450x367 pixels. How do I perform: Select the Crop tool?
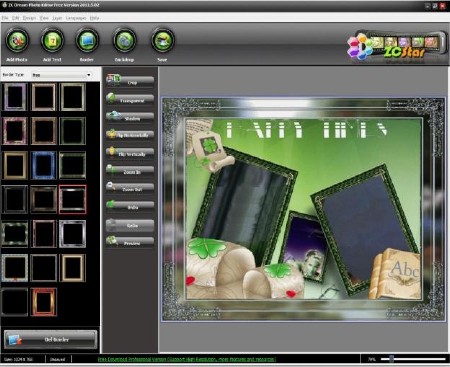(x=130, y=81)
